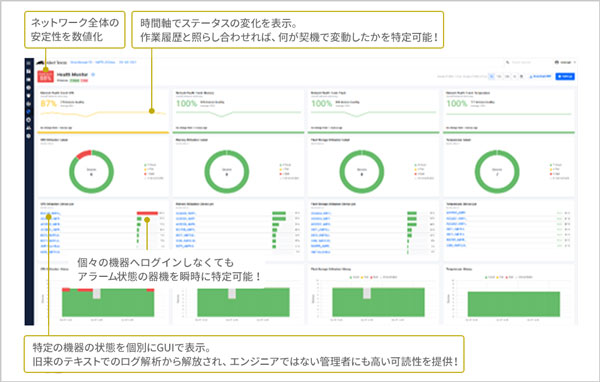Click the info icon beside Health Monitor title

pyautogui.click(x=93, y=74)
